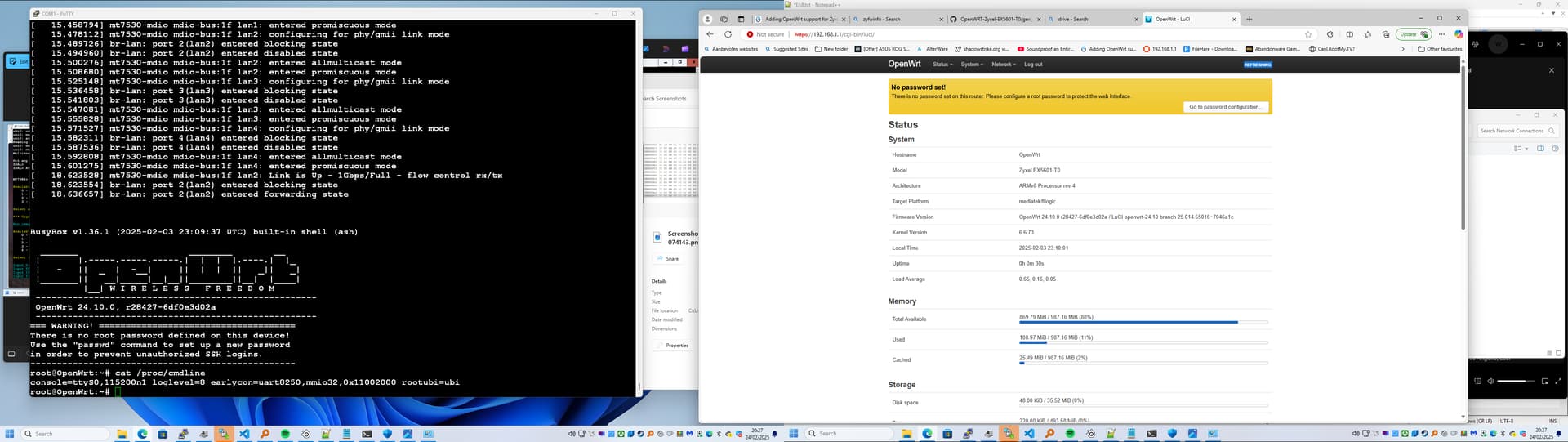Click the Edge page vertical scrollbar
The height and width of the screenshot is (442, 1568).
[1463, 147]
